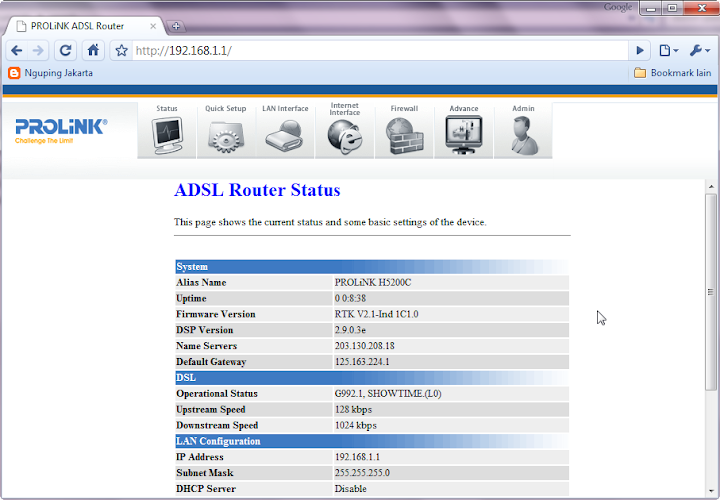Click the ADSL Router Status heading
The image size is (720, 500).
coord(257,190)
